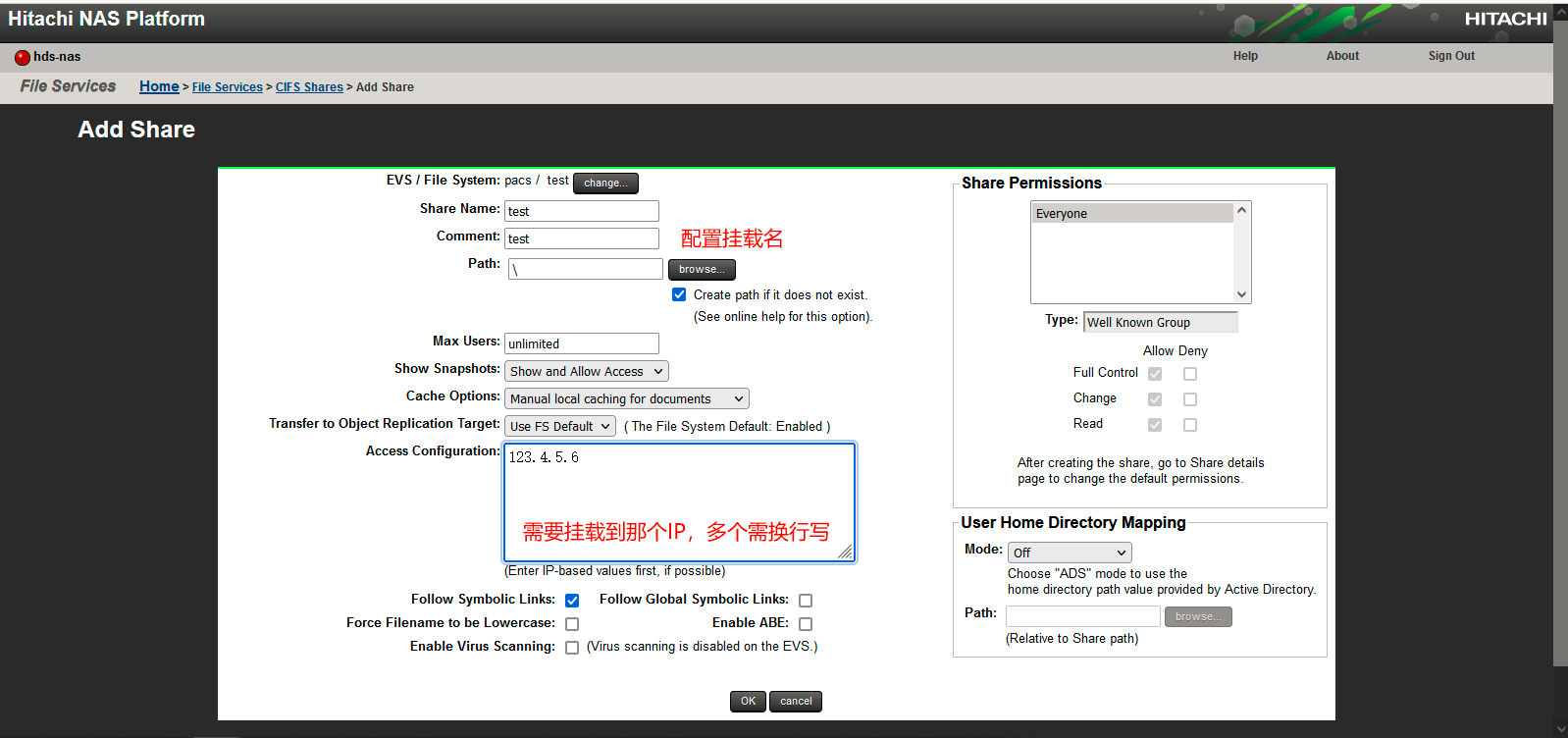The width and height of the screenshot is (1568, 738).
Task: Click 'See online help for this option' text
Action: 783,317
